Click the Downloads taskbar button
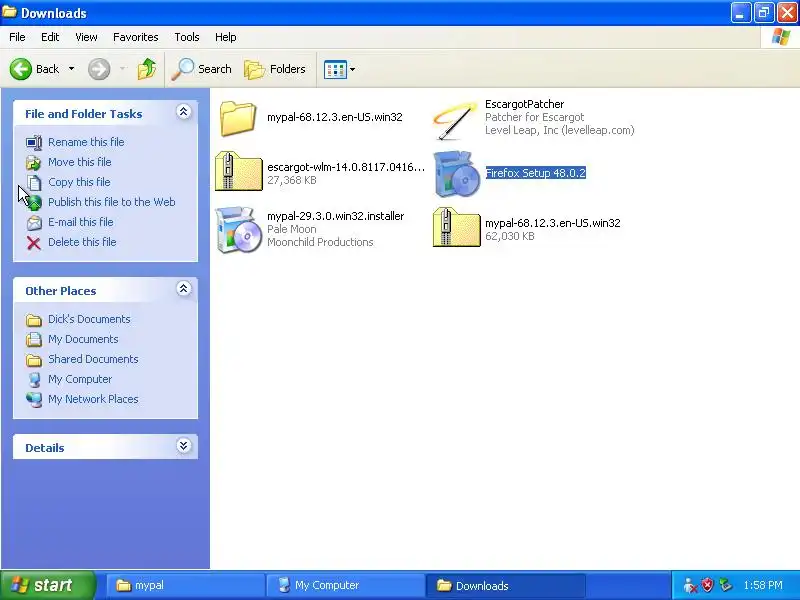This screenshot has height=600, width=800. pos(505,585)
